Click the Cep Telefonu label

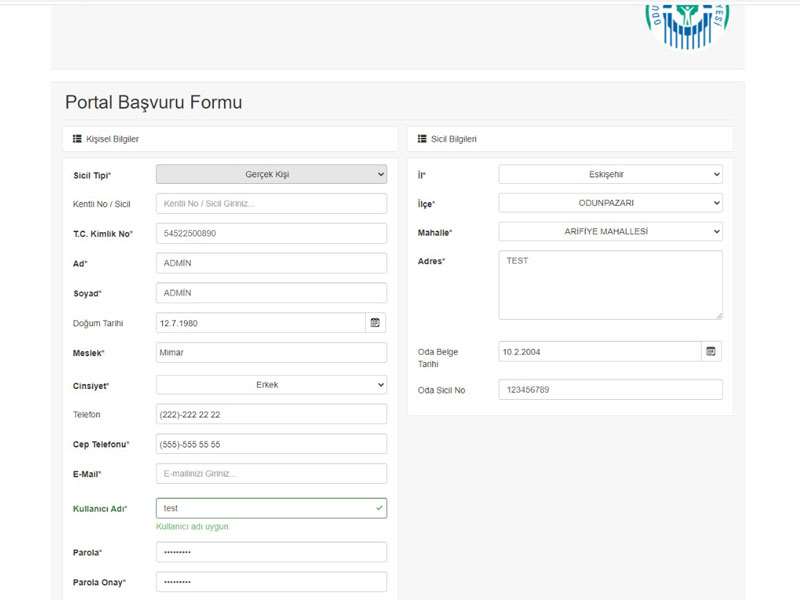(x=101, y=444)
